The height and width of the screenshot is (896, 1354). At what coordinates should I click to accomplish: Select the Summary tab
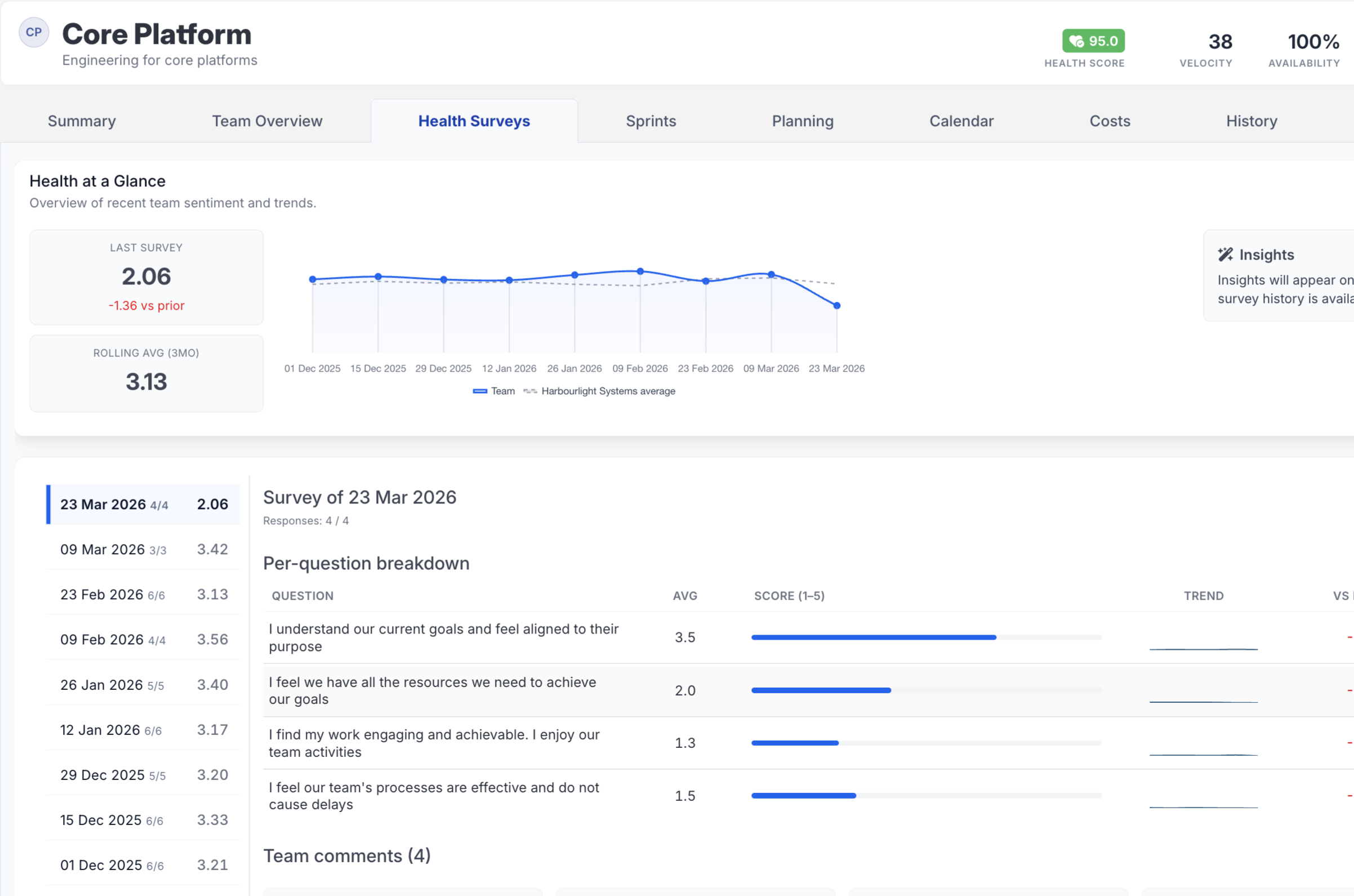pyautogui.click(x=81, y=121)
